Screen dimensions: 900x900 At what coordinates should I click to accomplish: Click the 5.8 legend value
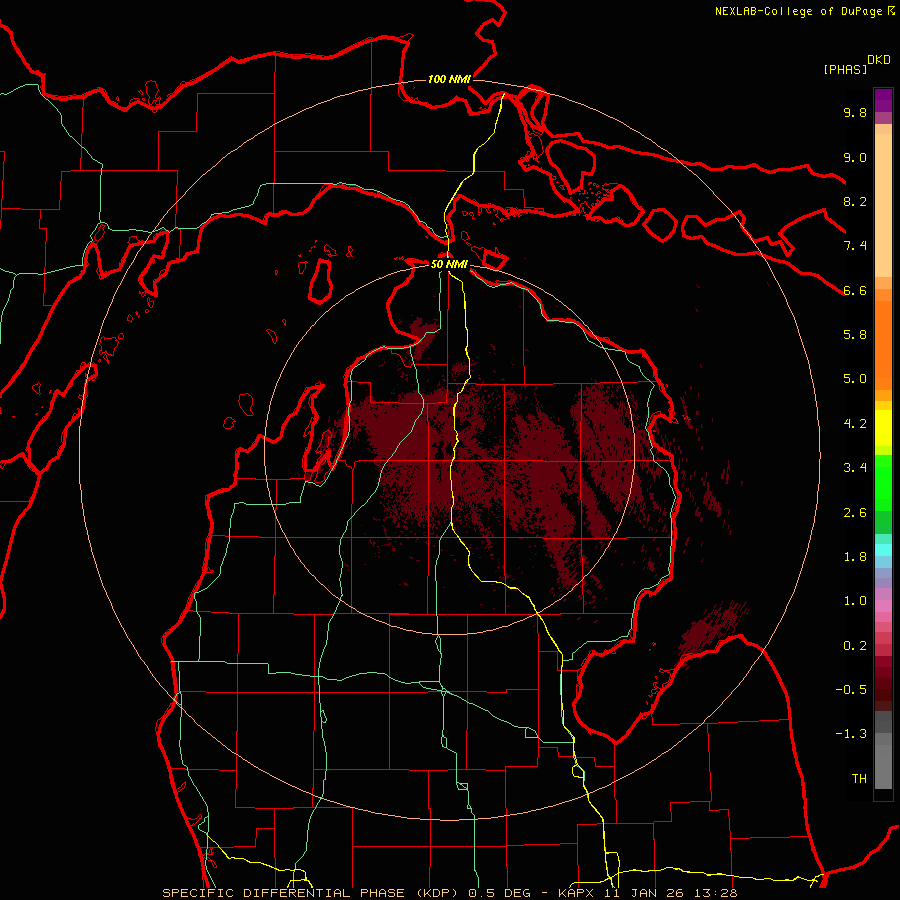(855, 335)
